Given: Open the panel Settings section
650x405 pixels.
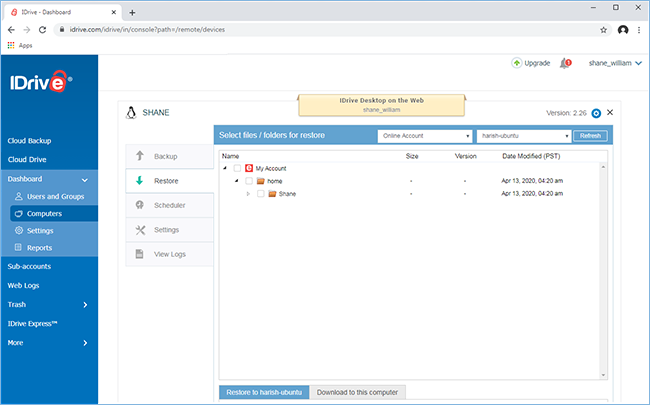Looking at the screenshot, I should coord(170,230).
